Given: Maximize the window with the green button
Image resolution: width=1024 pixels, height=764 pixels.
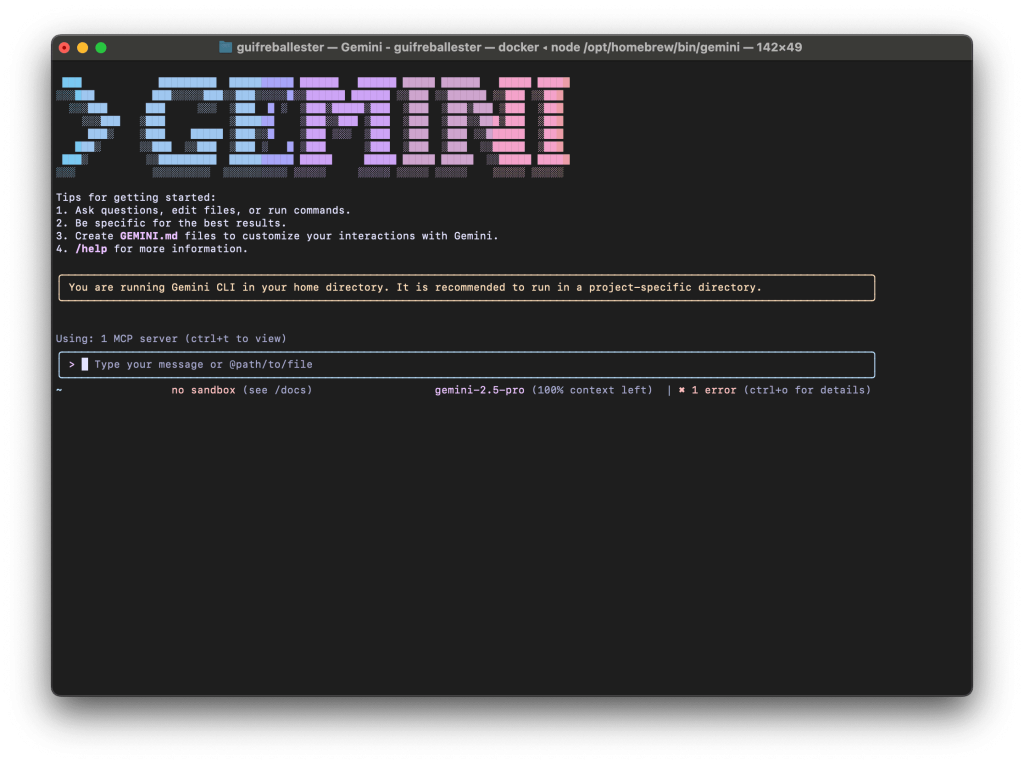Looking at the screenshot, I should pyautogui.click(x=101, y=47).
